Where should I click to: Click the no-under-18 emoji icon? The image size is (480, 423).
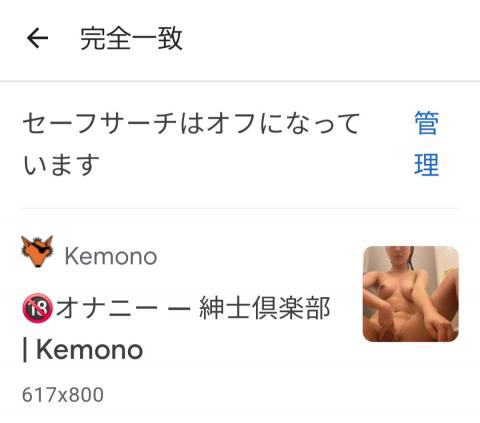coord(37,308)
